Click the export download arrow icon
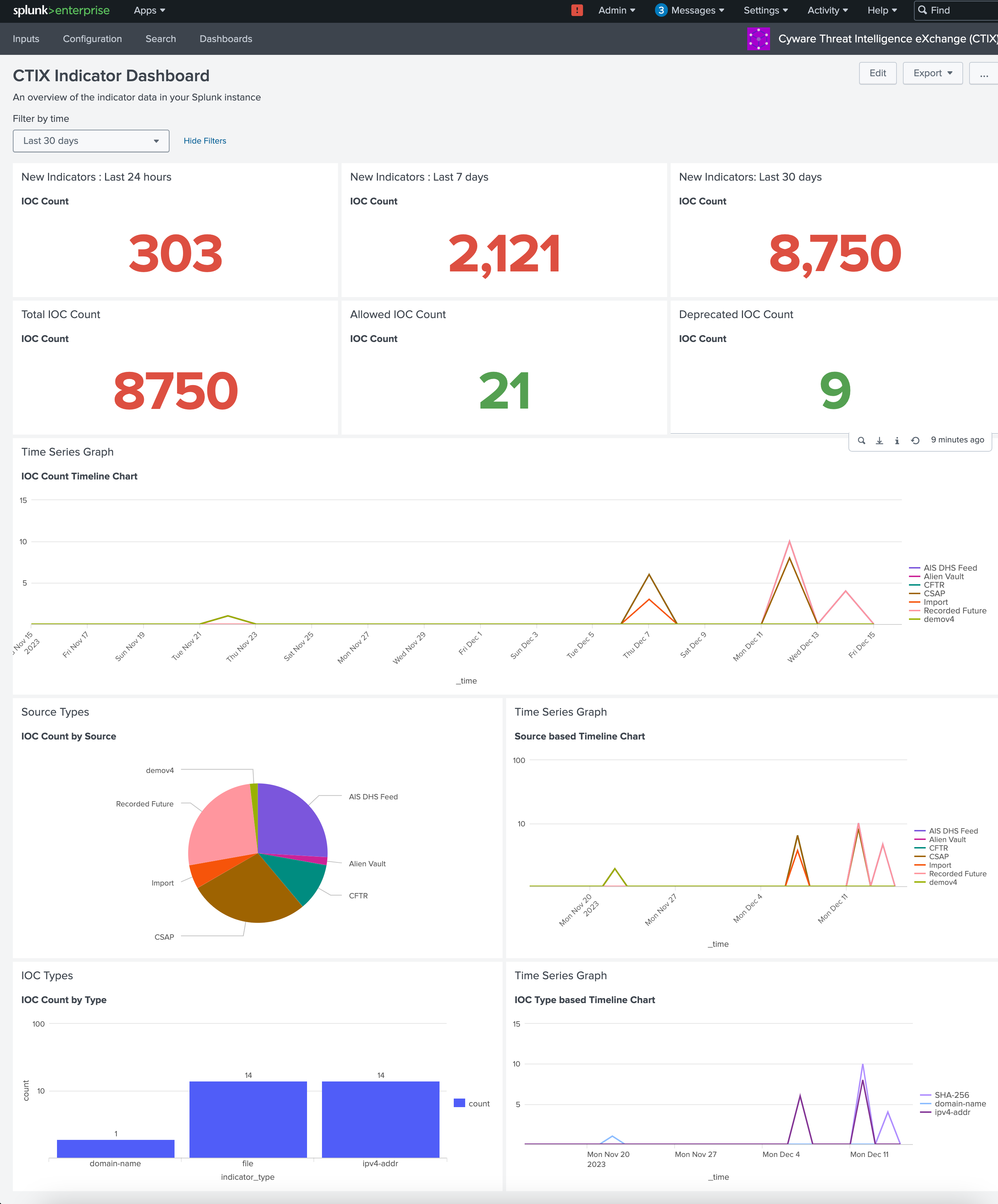This screenshot has width=998, height=1204. click(x=879, y=440)
